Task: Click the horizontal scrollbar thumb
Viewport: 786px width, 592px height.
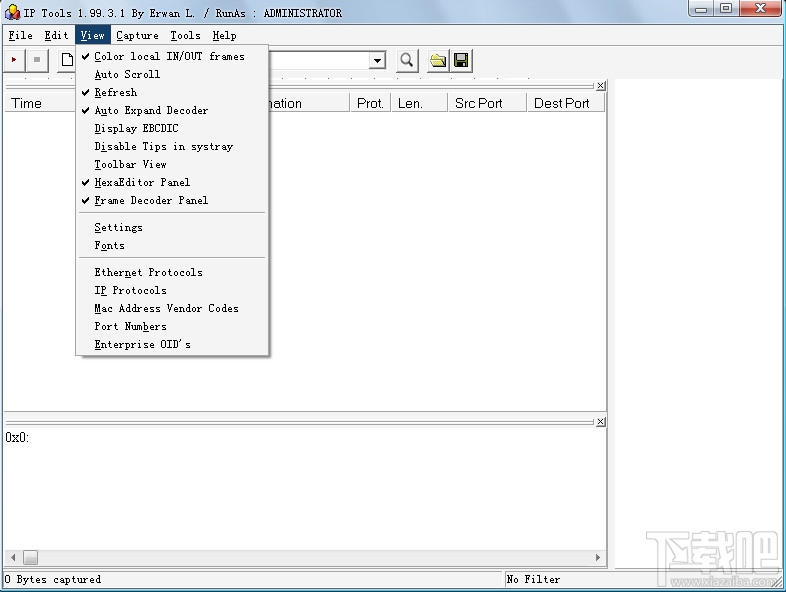Action: click(x=31, y=557)
